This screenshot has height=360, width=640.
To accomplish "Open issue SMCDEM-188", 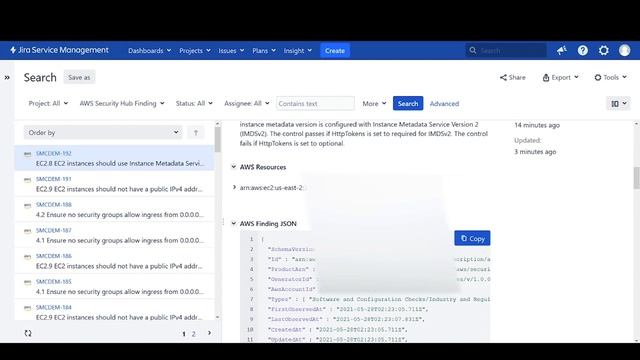I will click(x=53, y=204).
